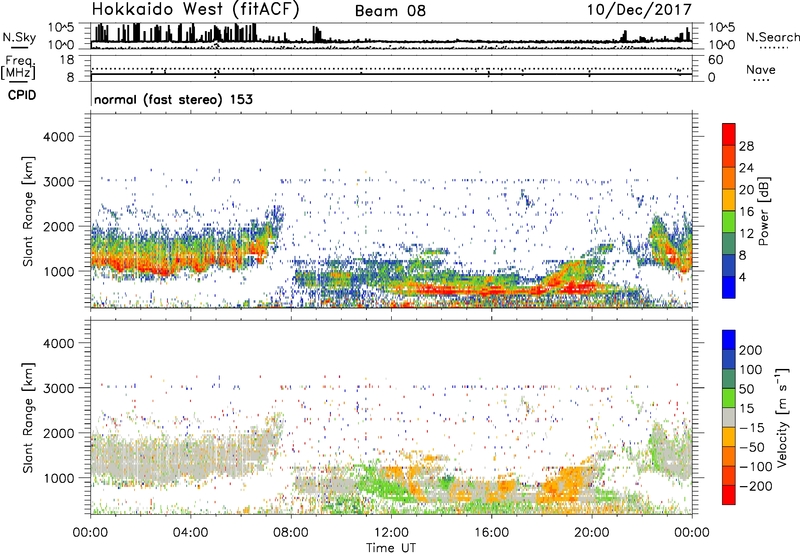Click the red bottom of velocity colorbar
This screenshot has height=554, width=800.
coord(729,495)
